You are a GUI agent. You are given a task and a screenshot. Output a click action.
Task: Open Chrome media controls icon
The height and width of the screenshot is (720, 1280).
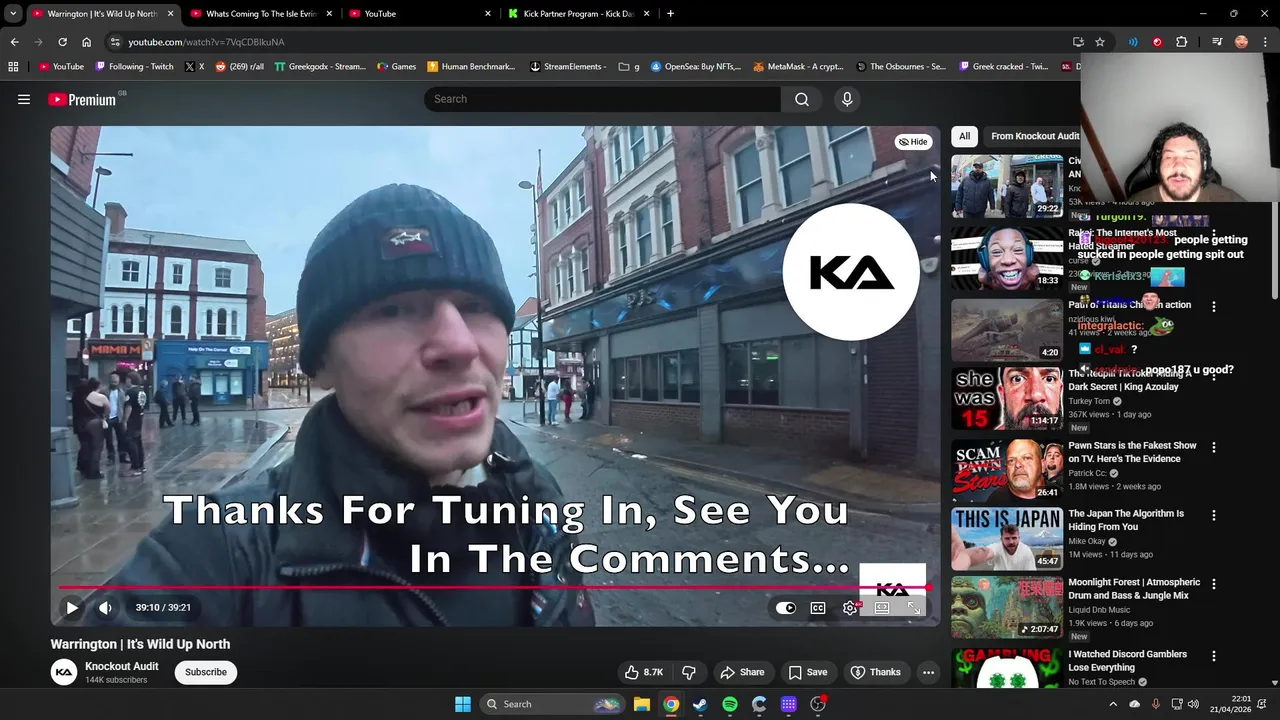1217,42
